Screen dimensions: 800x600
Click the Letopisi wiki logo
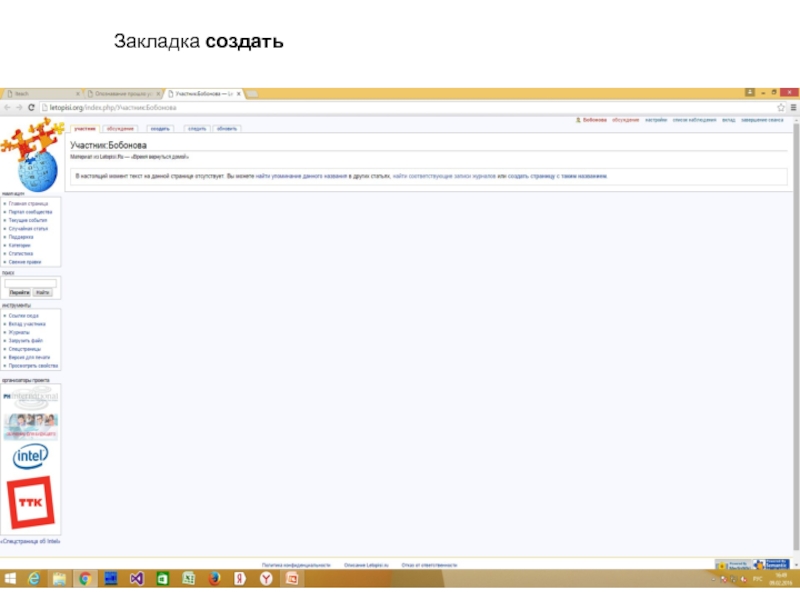pyautogui.click(x=30, y=152)
